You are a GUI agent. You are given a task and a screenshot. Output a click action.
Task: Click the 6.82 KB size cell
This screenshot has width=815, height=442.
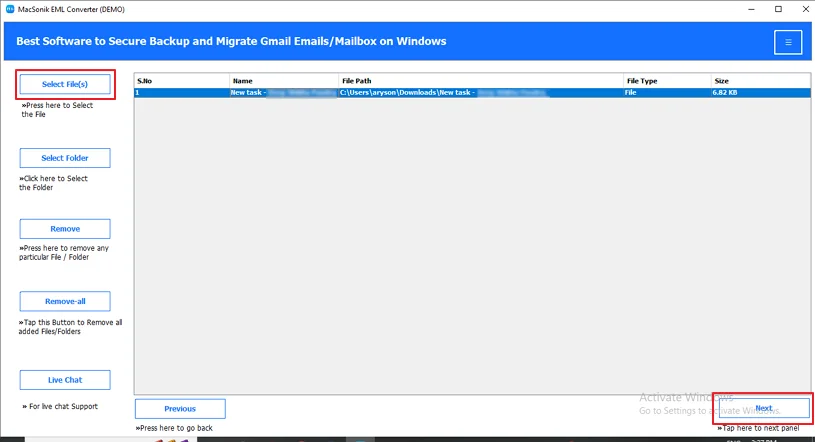tap(760, 93)
